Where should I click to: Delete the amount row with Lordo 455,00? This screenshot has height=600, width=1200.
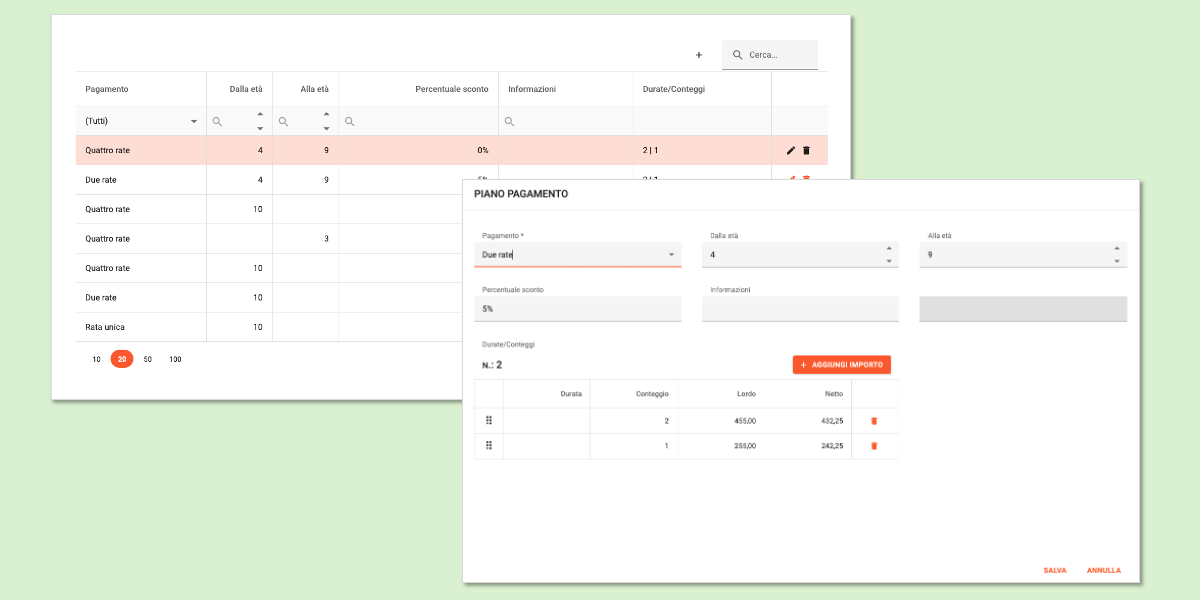(874, 421)
